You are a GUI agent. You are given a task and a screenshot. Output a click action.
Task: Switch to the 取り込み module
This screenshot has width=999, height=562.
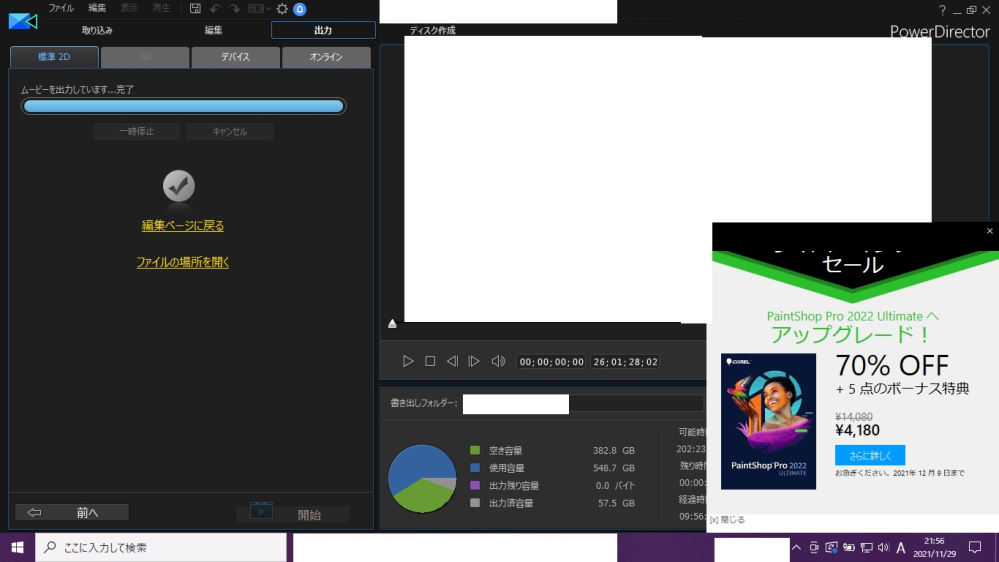coord(97,30)
